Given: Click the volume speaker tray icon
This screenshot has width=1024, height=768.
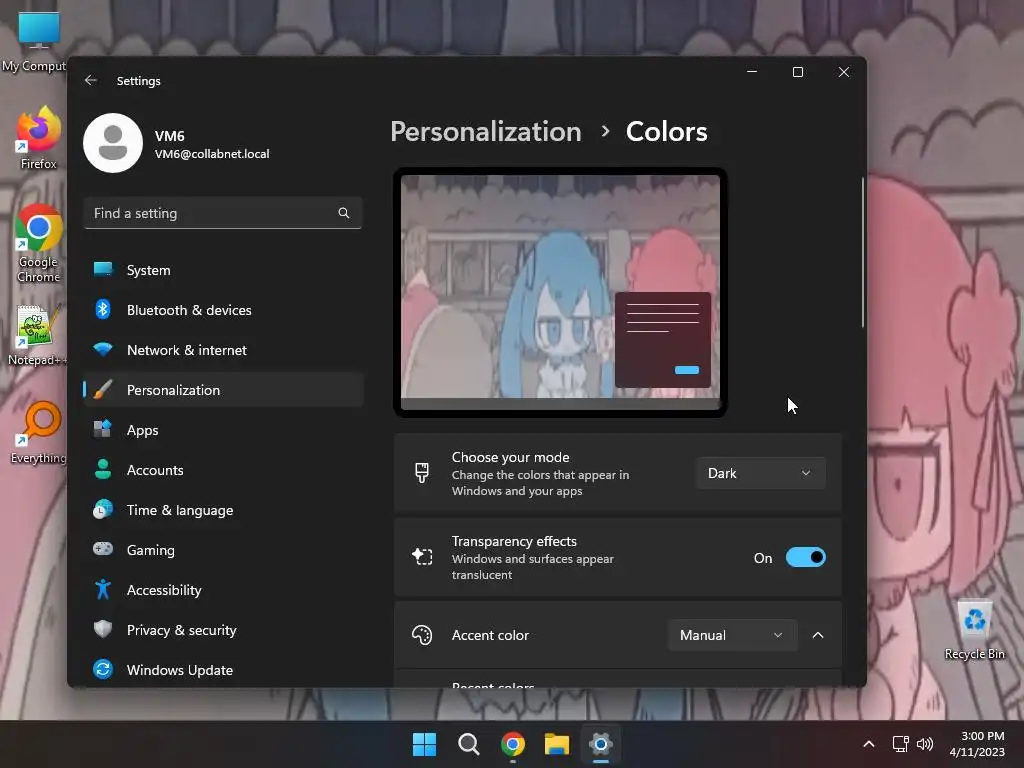Looking at the screenshot, I should pos(925,744).
